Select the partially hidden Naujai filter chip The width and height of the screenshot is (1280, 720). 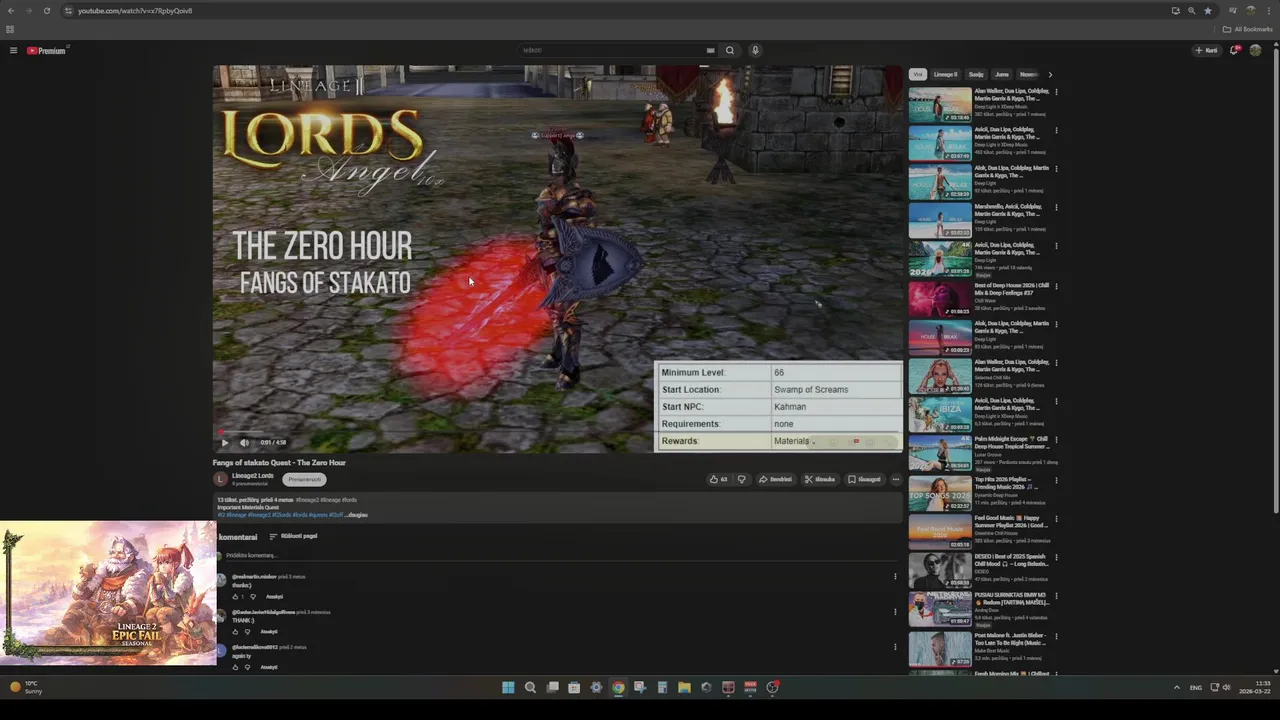tap(1028, 74)
